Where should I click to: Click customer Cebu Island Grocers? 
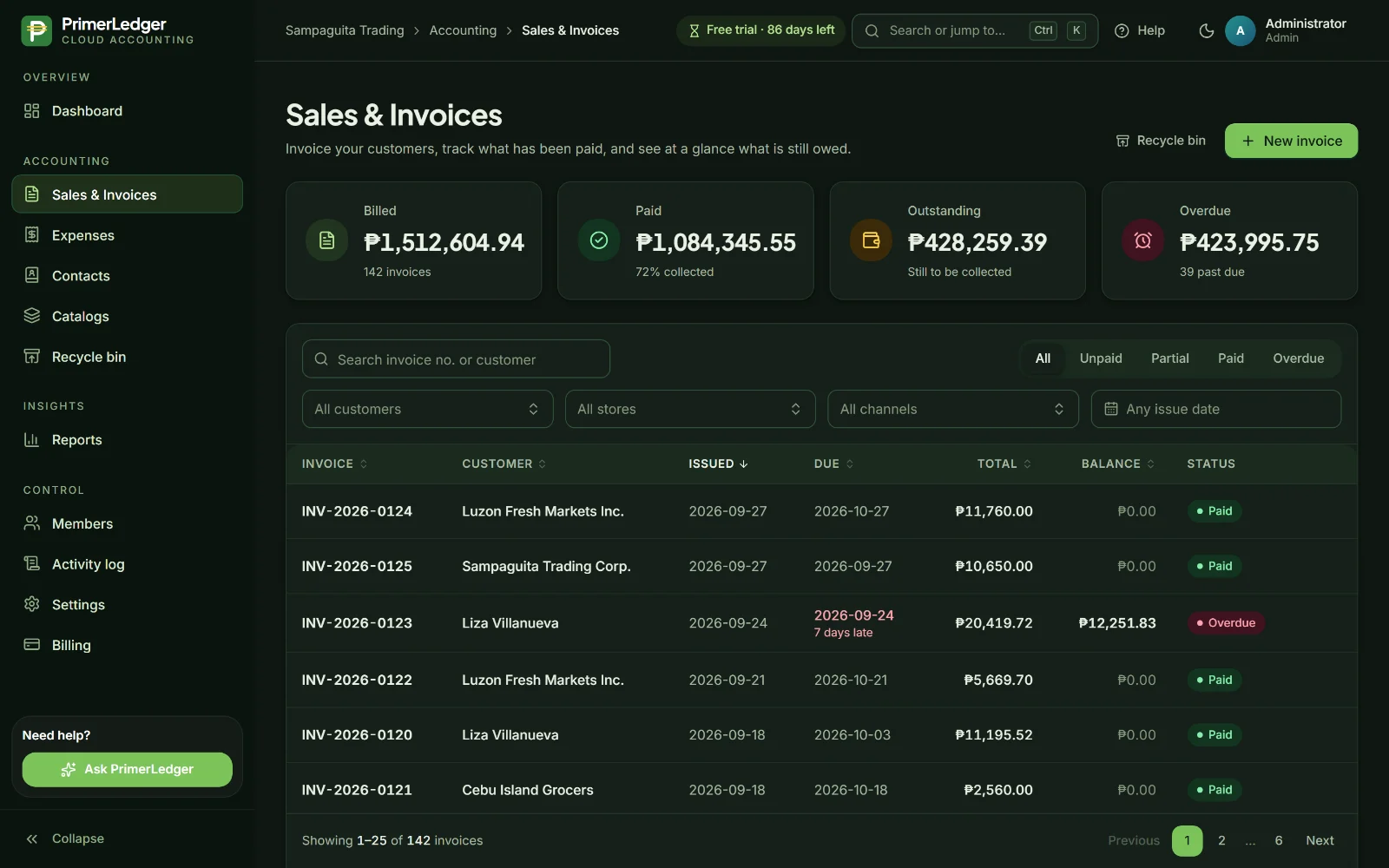tap(528, 790)
